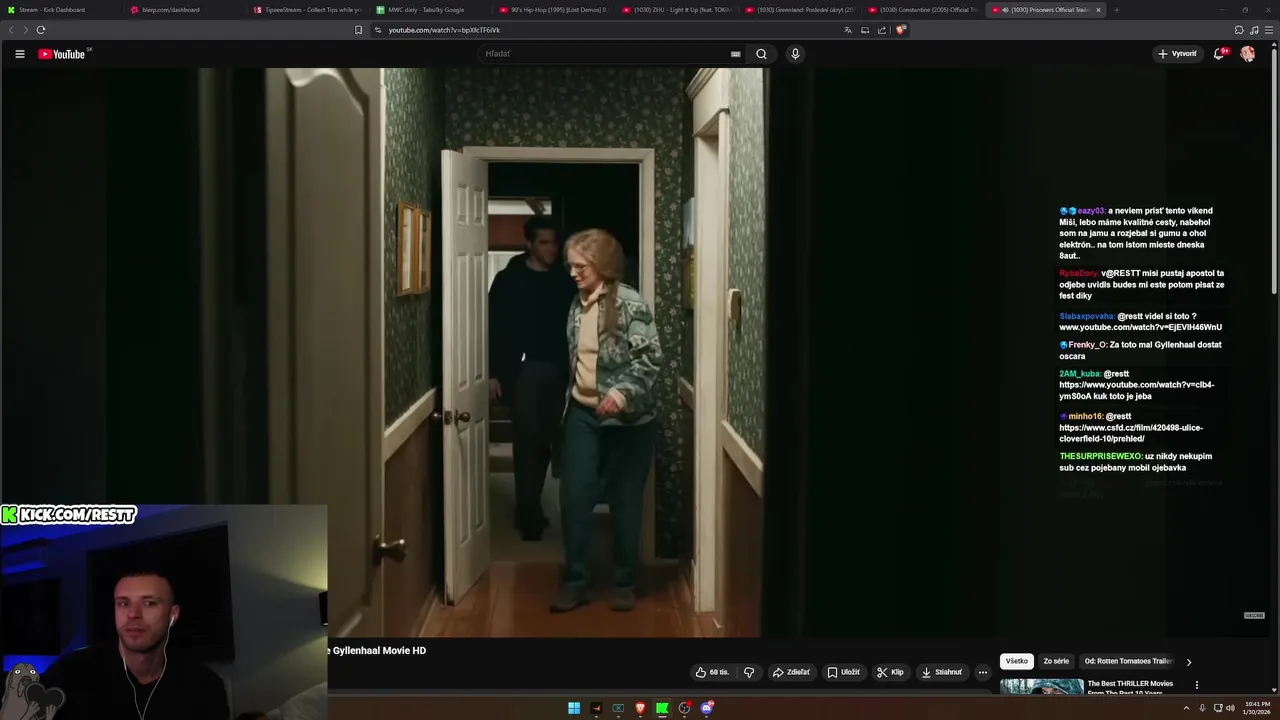This screenshot has height=720, width=1280.
Task: Open Windows Start button on taskbar
Action: pos(574,708)
